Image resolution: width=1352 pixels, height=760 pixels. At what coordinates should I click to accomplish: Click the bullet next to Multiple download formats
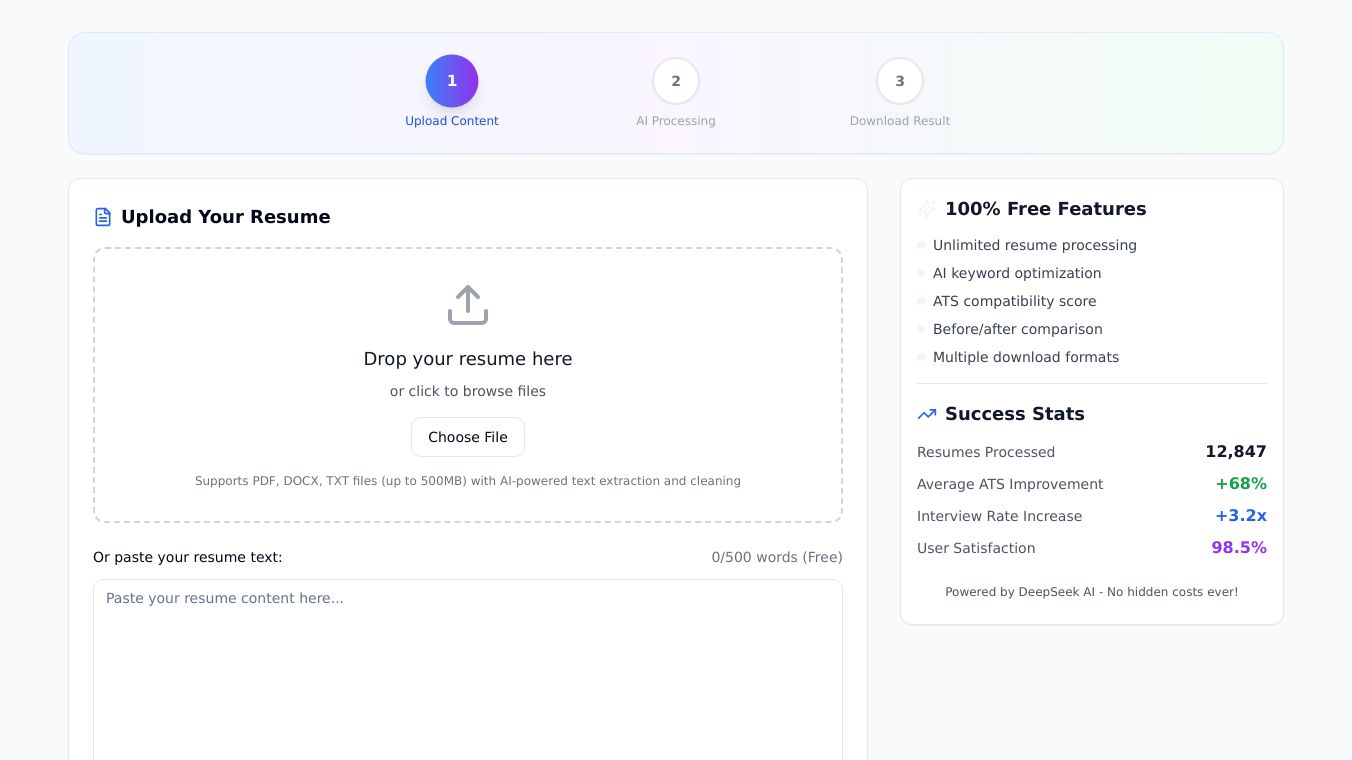(x=921, y=357)
